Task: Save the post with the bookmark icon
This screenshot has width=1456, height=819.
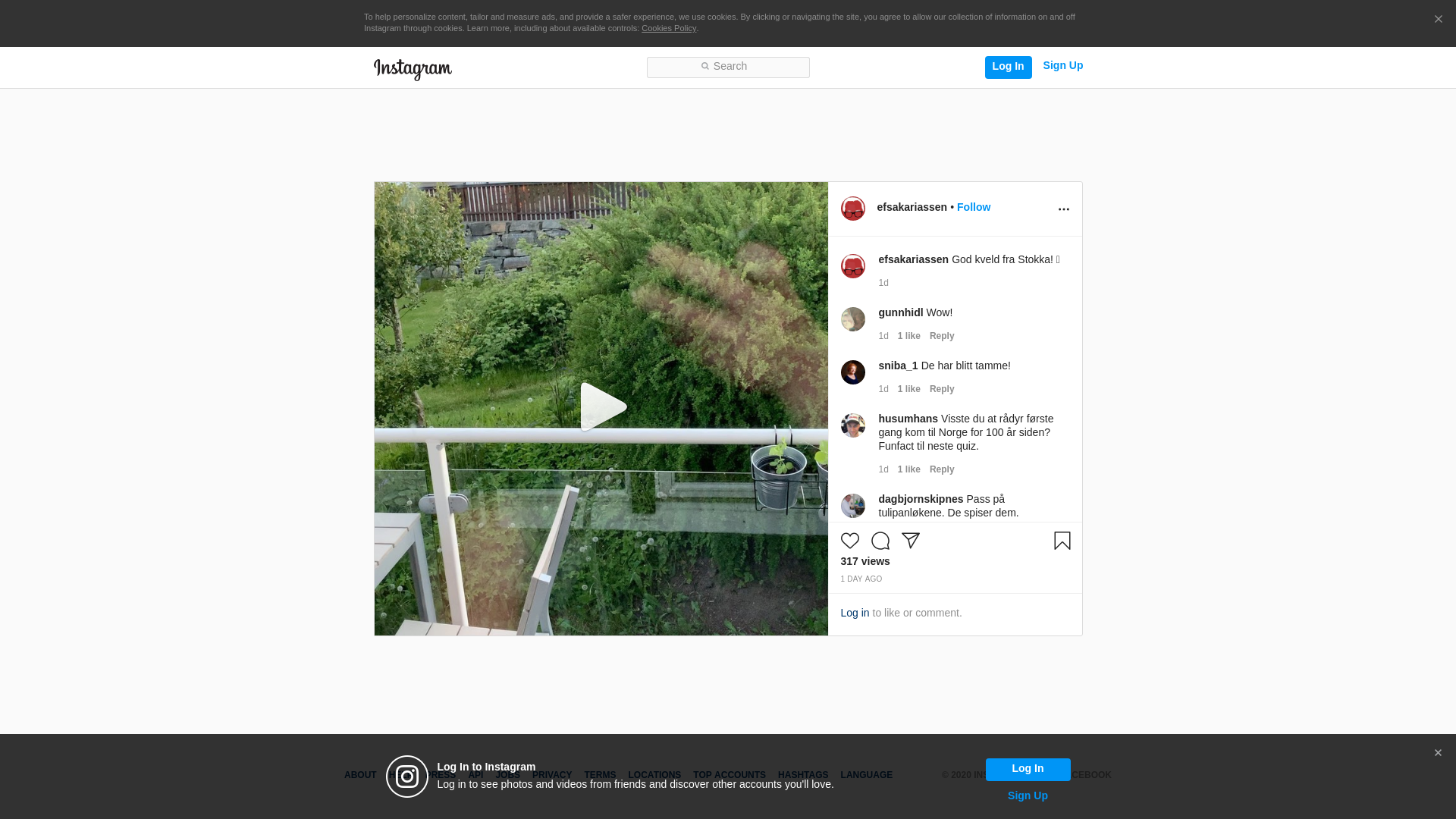Action: pyautogui.click(x=1062, y=541)
